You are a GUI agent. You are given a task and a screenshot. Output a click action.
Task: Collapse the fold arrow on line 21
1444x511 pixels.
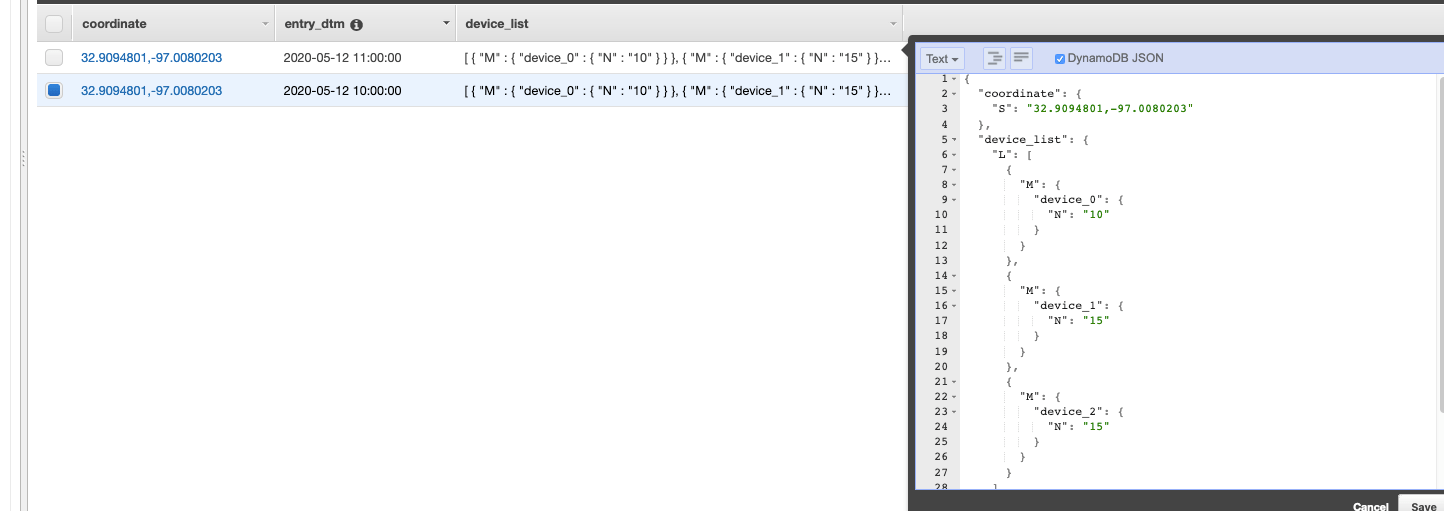coord(955,382)
